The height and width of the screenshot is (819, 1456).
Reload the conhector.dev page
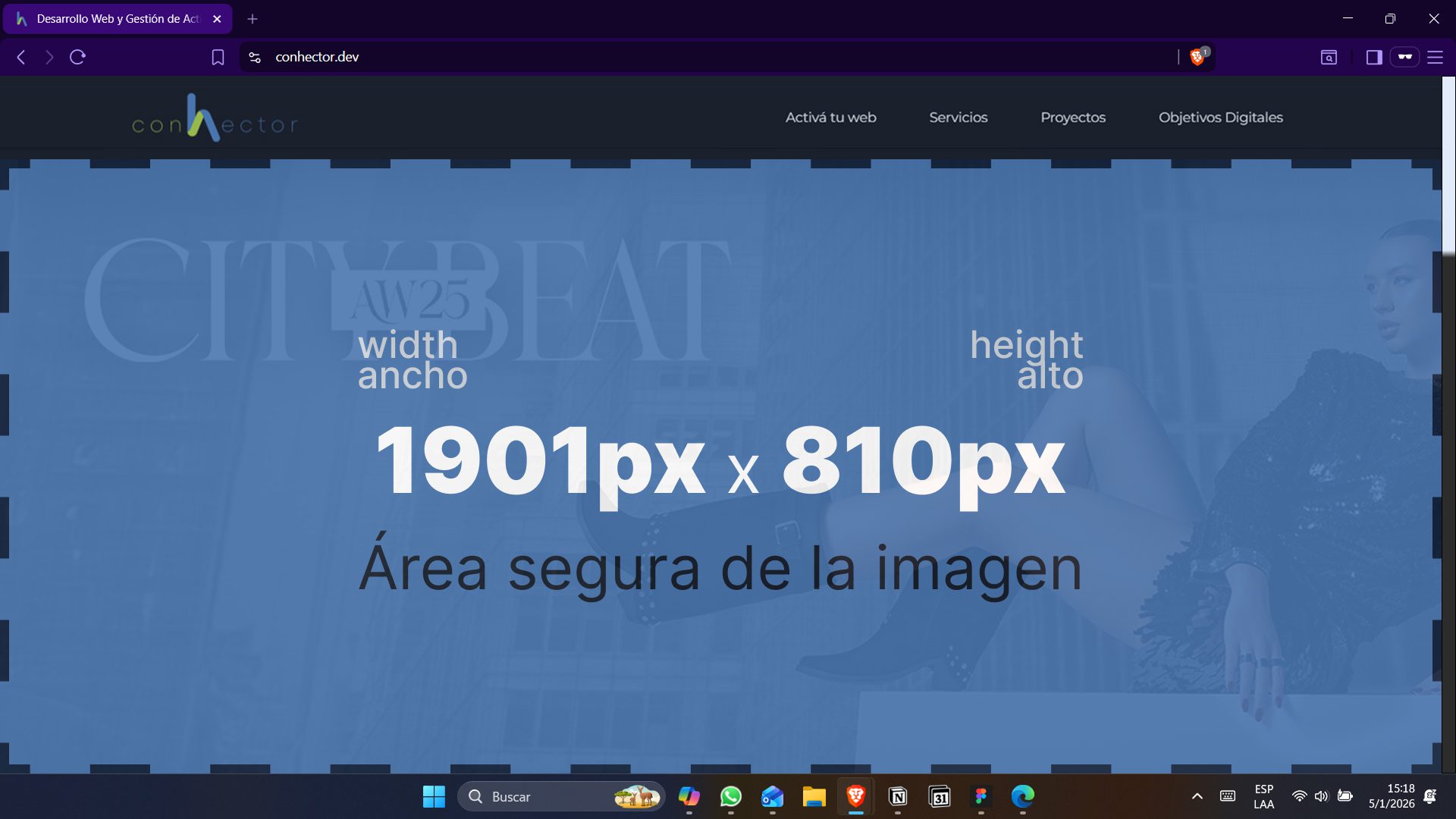pos(77,57)
